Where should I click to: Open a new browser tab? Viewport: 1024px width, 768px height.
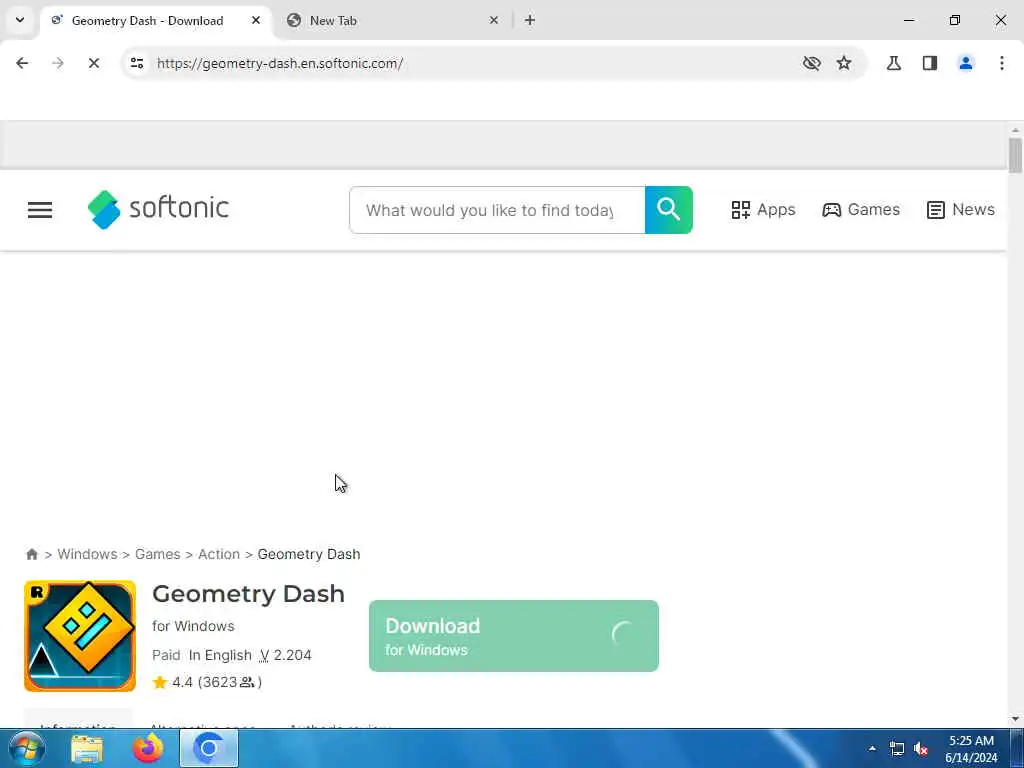530,20
